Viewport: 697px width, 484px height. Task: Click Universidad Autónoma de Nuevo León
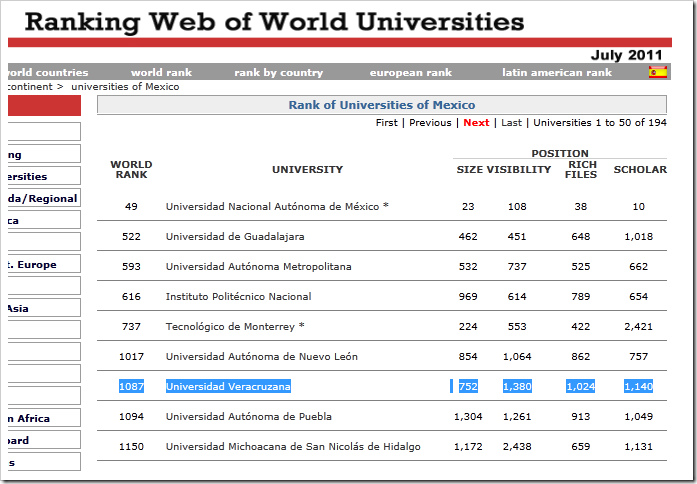tap(262, 357)
